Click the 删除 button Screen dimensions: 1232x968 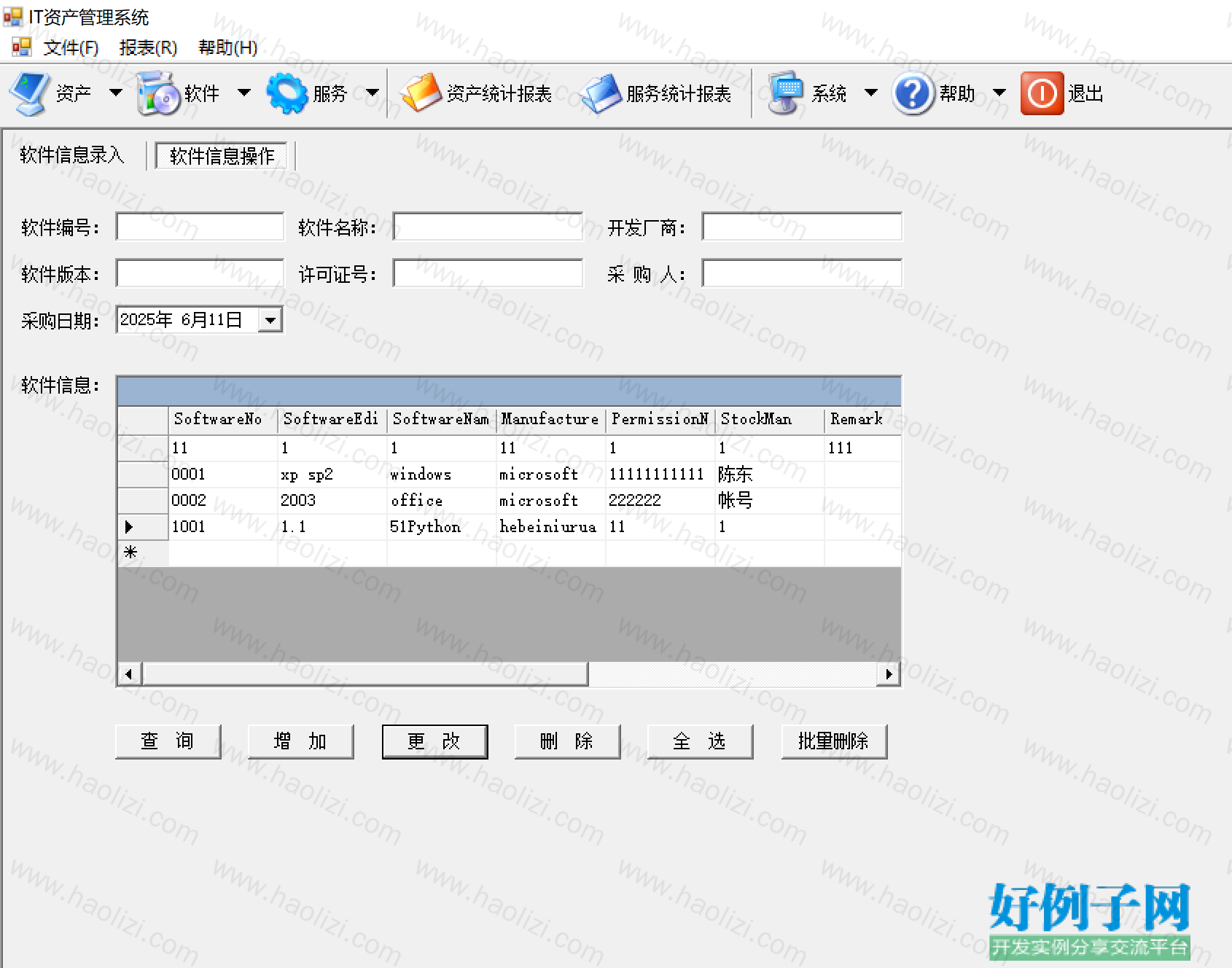567,741
